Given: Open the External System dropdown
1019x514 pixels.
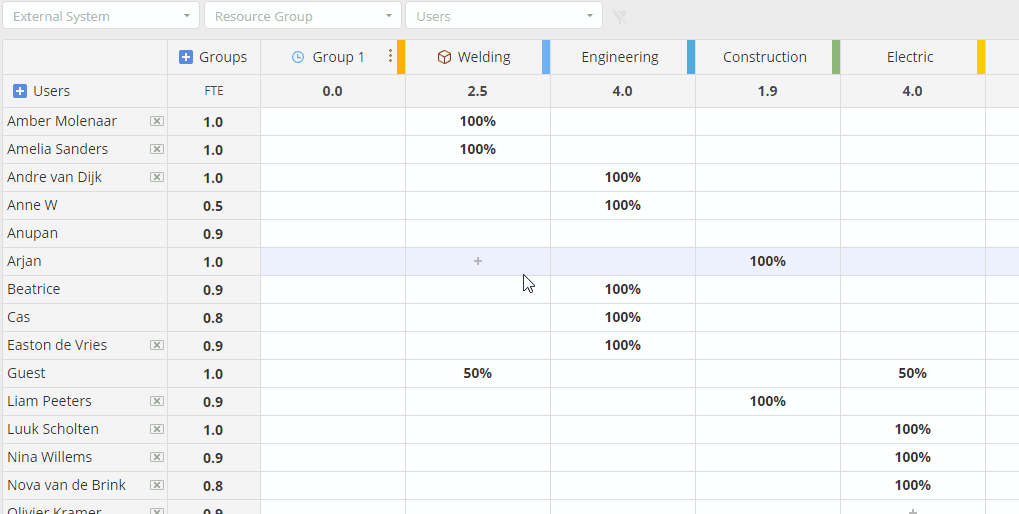Looking at the screenshot, I should (101, 16).
